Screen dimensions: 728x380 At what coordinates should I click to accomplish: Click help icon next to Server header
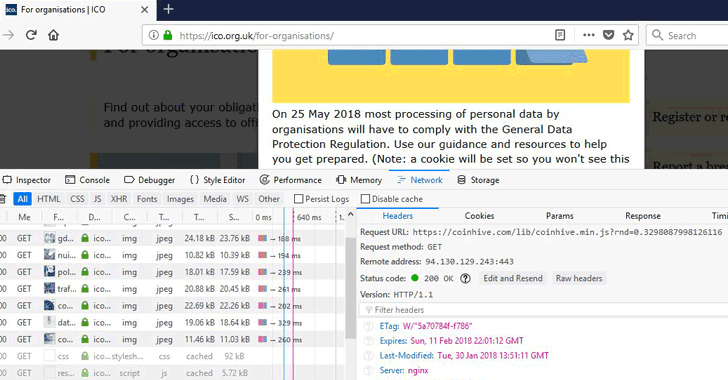click(x=368, y=371)
